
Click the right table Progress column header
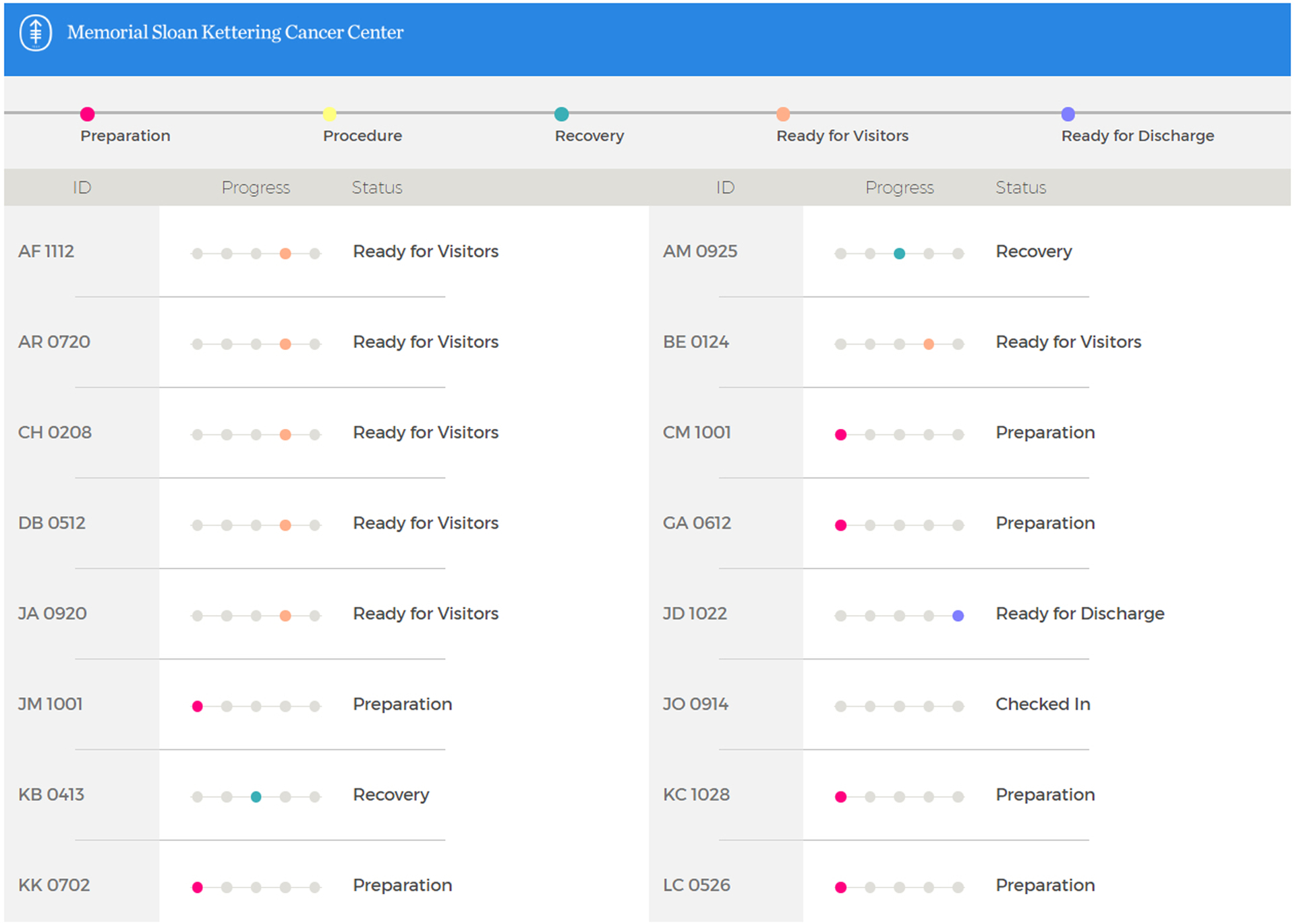pos(899,187)
